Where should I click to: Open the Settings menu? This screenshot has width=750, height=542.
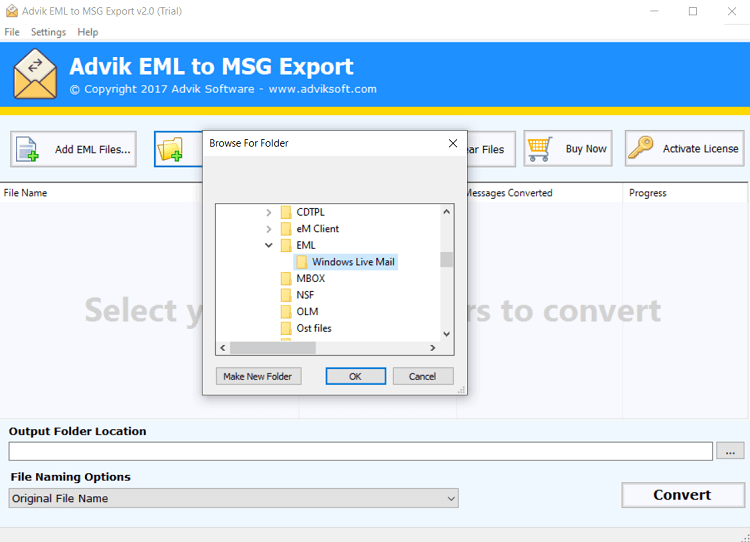coord(48,32)
